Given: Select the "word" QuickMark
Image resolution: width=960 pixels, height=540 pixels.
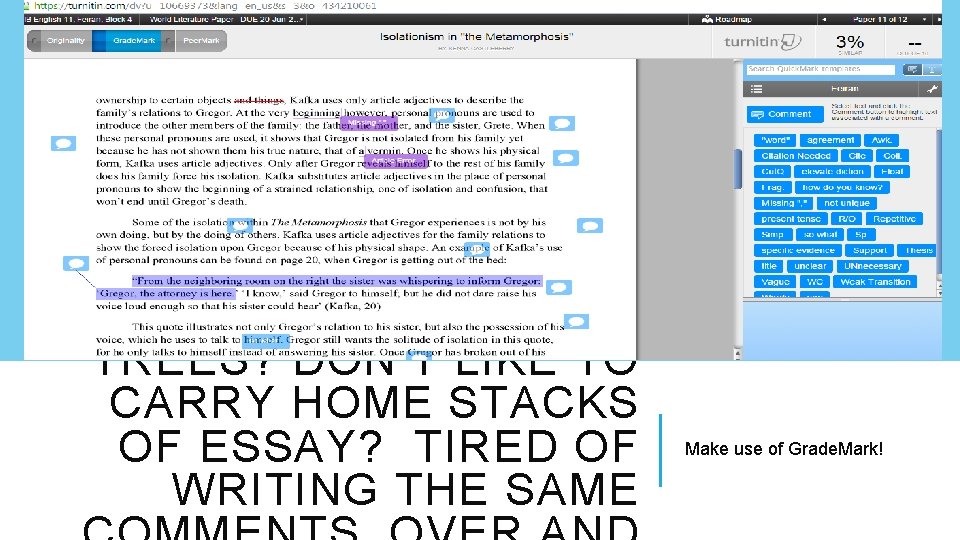Looking at the screenshot, I should pos(775,140).
